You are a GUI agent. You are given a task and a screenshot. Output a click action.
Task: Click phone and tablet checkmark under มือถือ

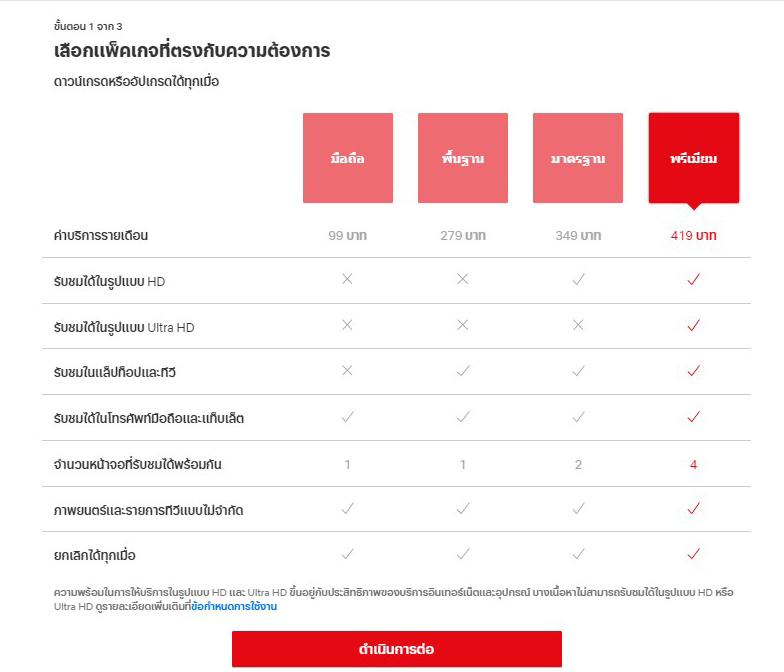(348, 416)
